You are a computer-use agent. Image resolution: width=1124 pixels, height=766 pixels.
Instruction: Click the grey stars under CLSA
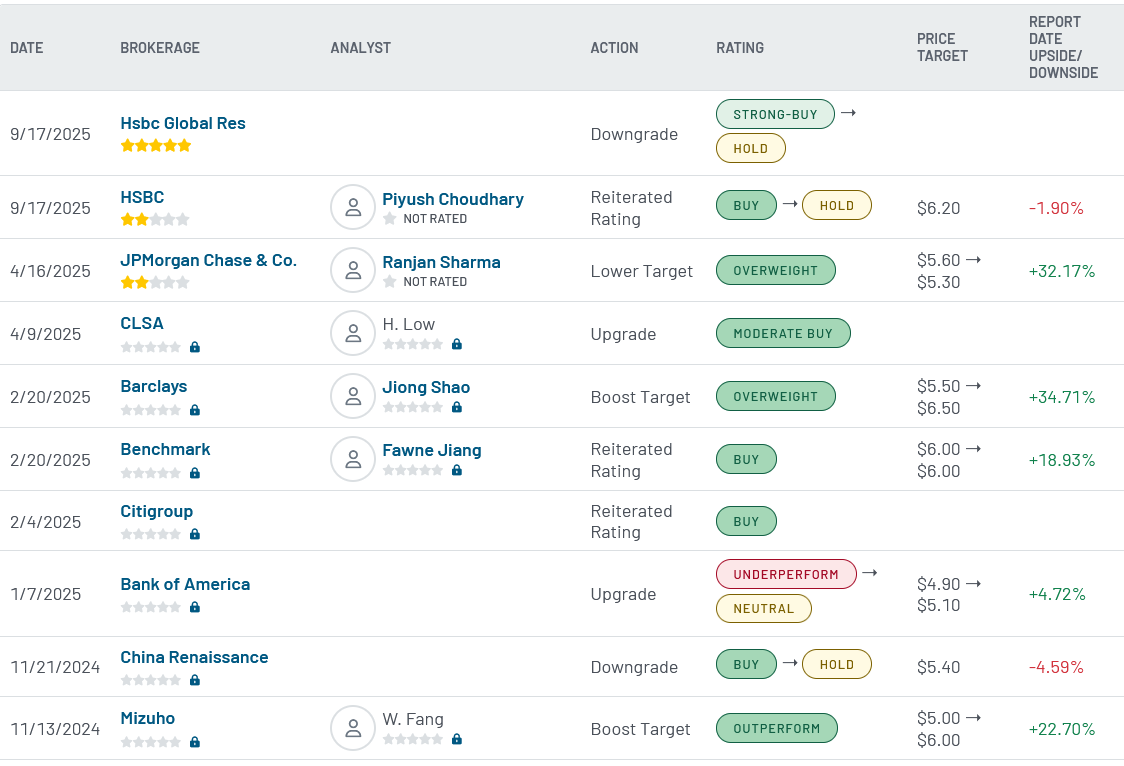point(151,347)
